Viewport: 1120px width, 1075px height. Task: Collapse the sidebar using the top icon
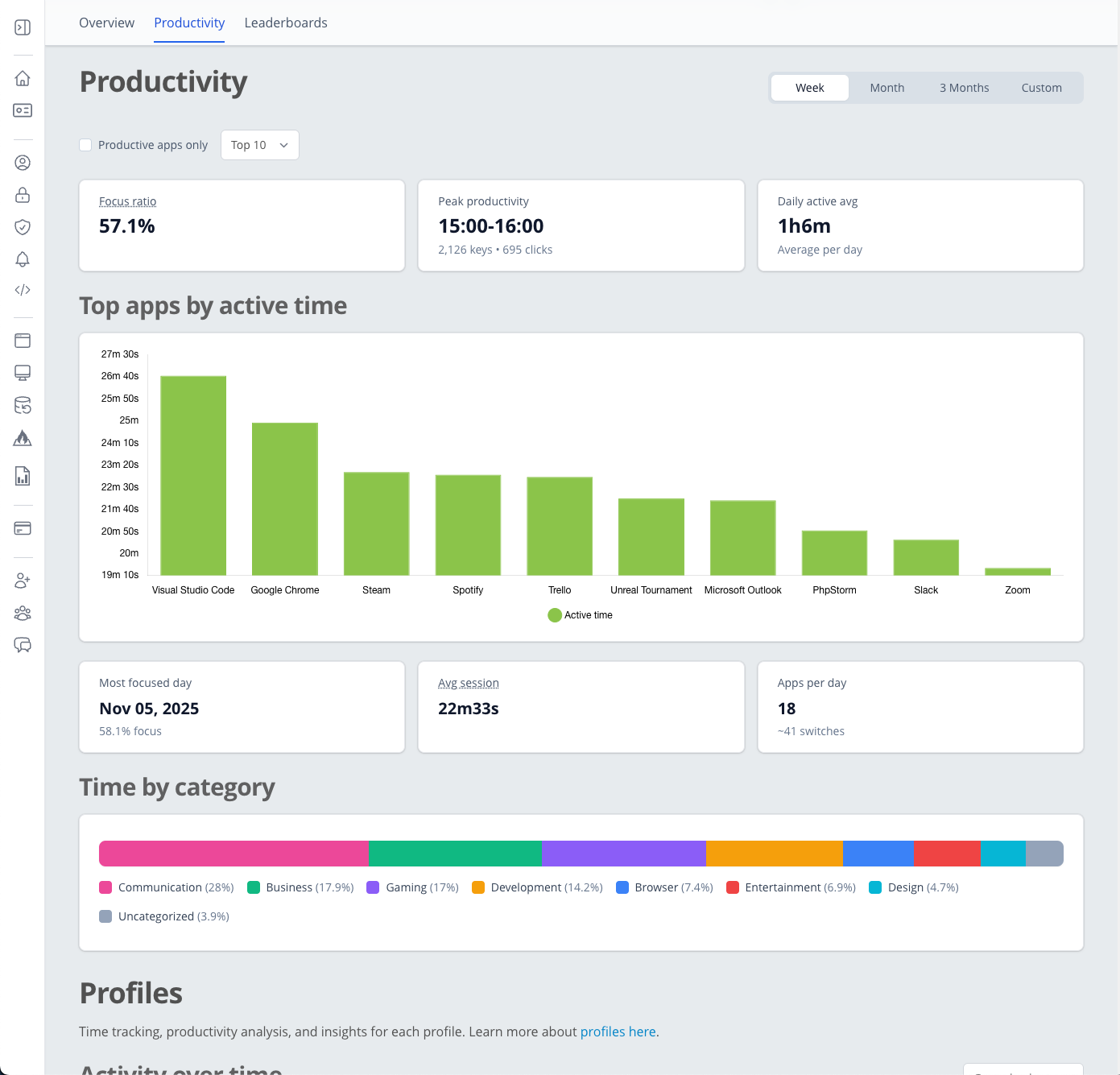23,27
